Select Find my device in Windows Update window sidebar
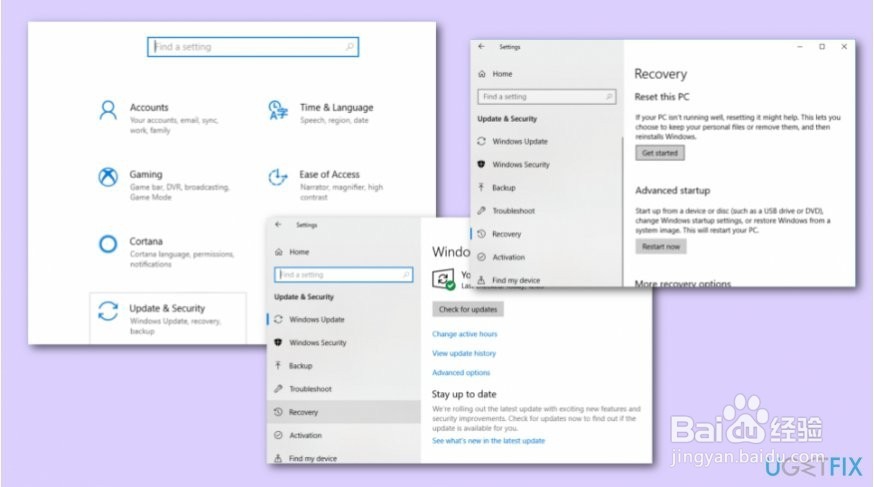The image size is (874, 487). [x=313, y=459]
